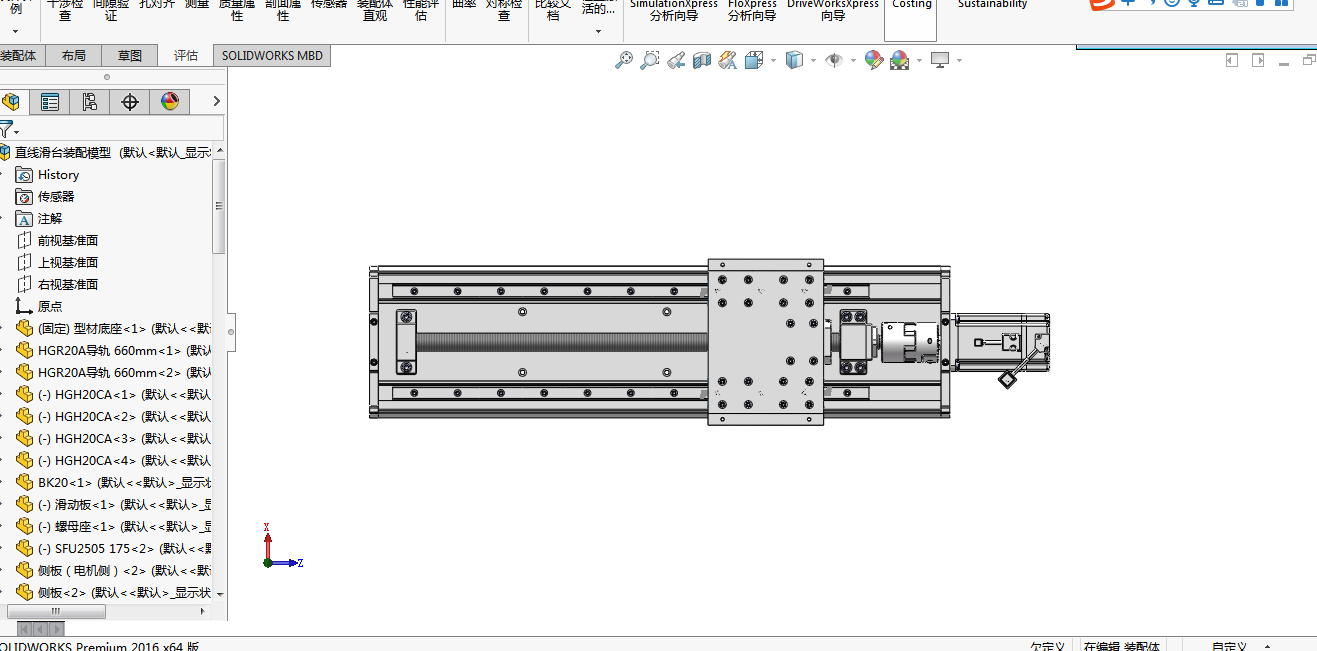Open the DimXpertManager crosshair tab
Viewport: 1317px width, 651px height.
129,102
